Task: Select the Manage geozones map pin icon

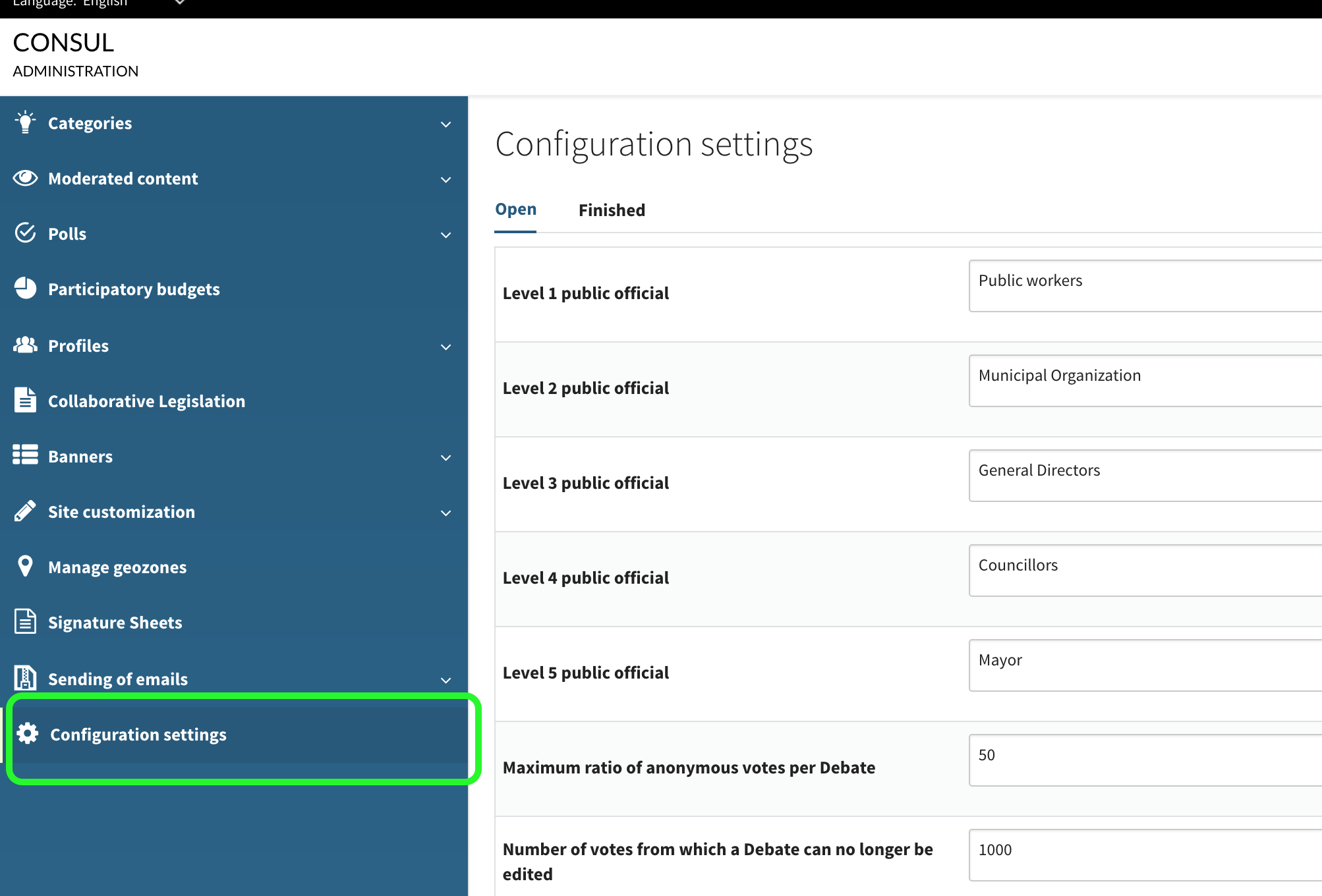Action: (x=25, y=566)
